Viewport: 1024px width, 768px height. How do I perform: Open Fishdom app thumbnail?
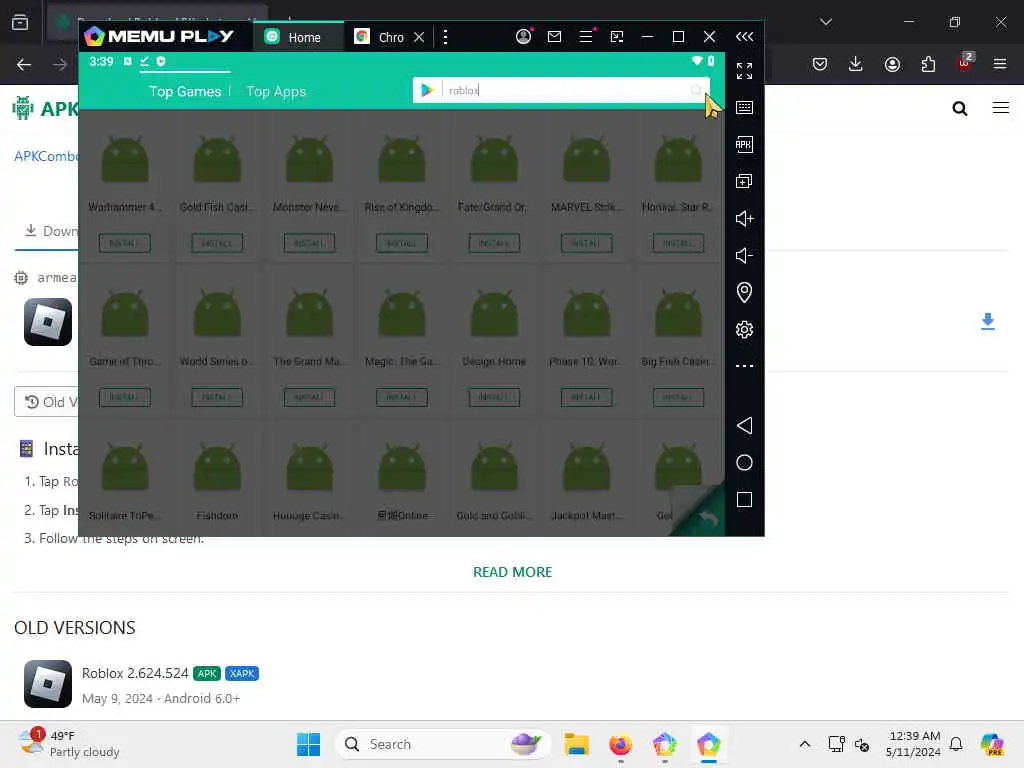click(217, 468)
